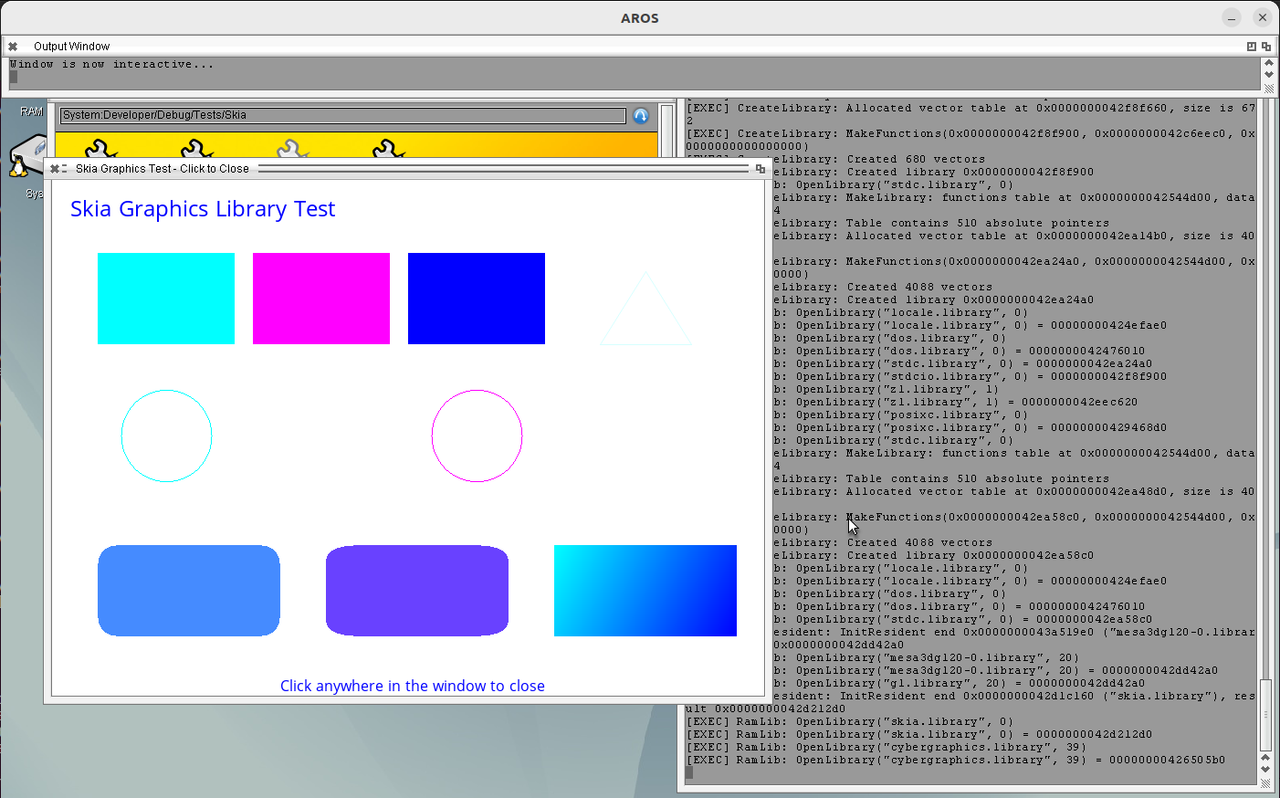Click log line 'MakeFunctions(0x0000000042f8f900'
This screenshot has width=1280, height=798.
pyautogui.click(x=970, y=134)
